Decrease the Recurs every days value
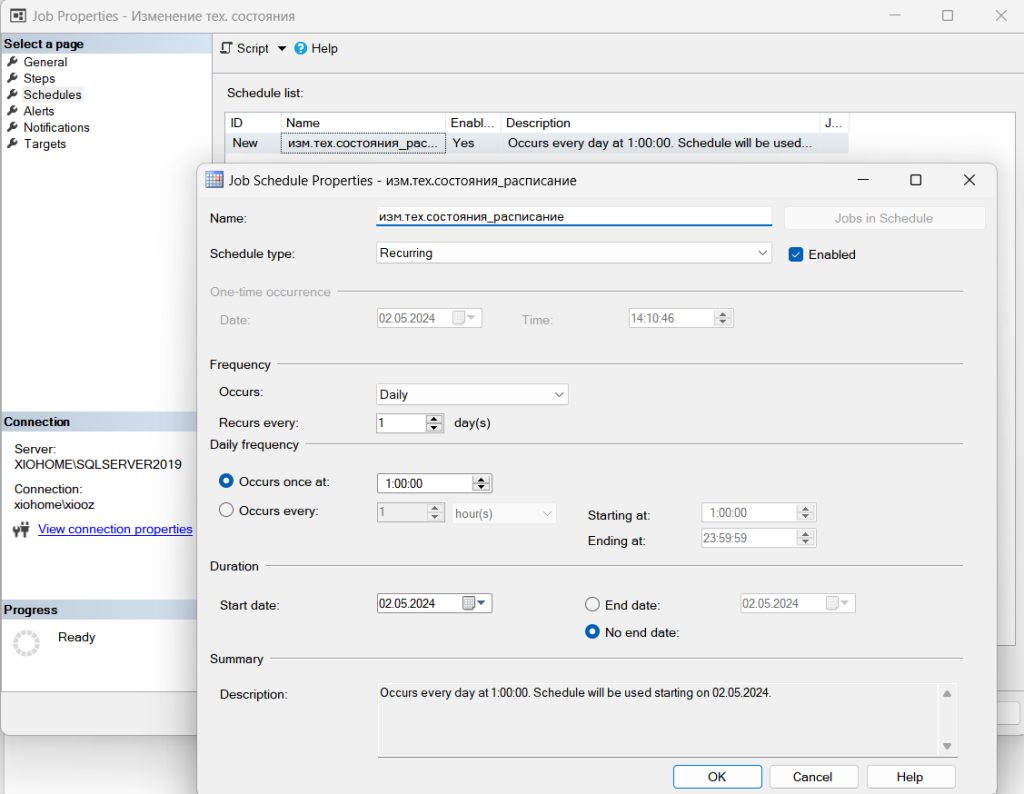 434,428
